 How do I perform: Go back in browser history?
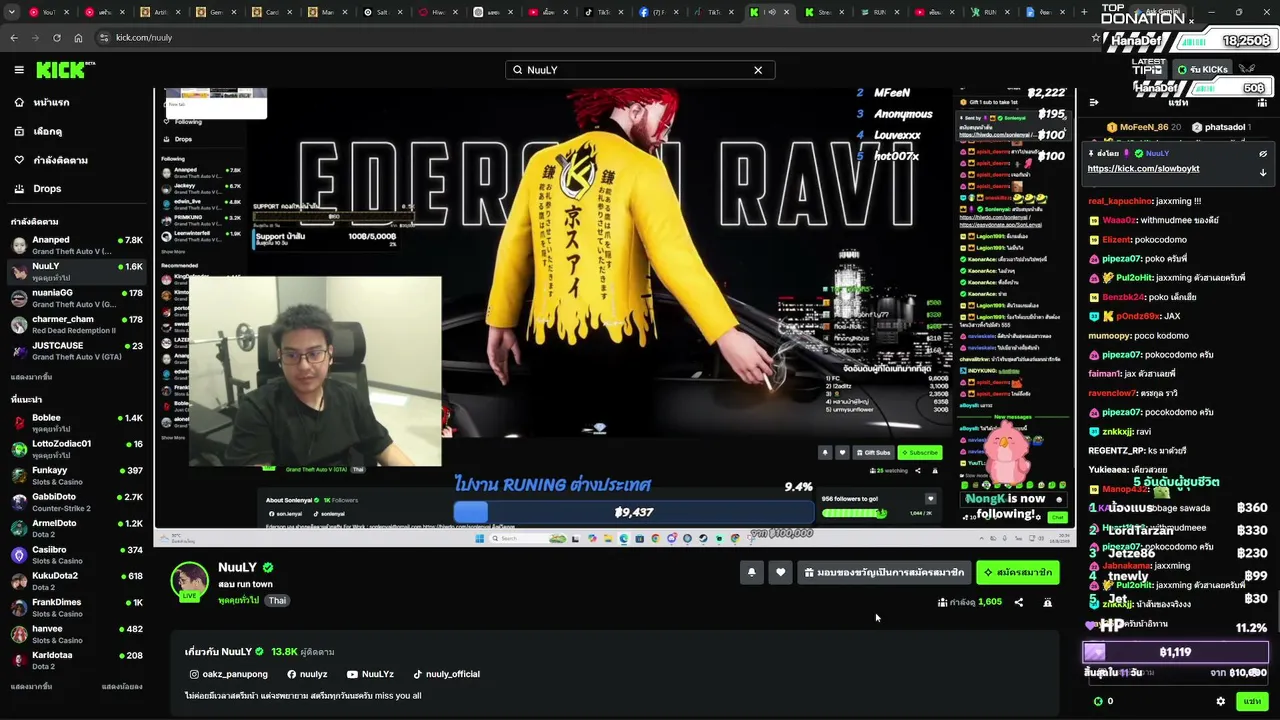click(14, 38)
